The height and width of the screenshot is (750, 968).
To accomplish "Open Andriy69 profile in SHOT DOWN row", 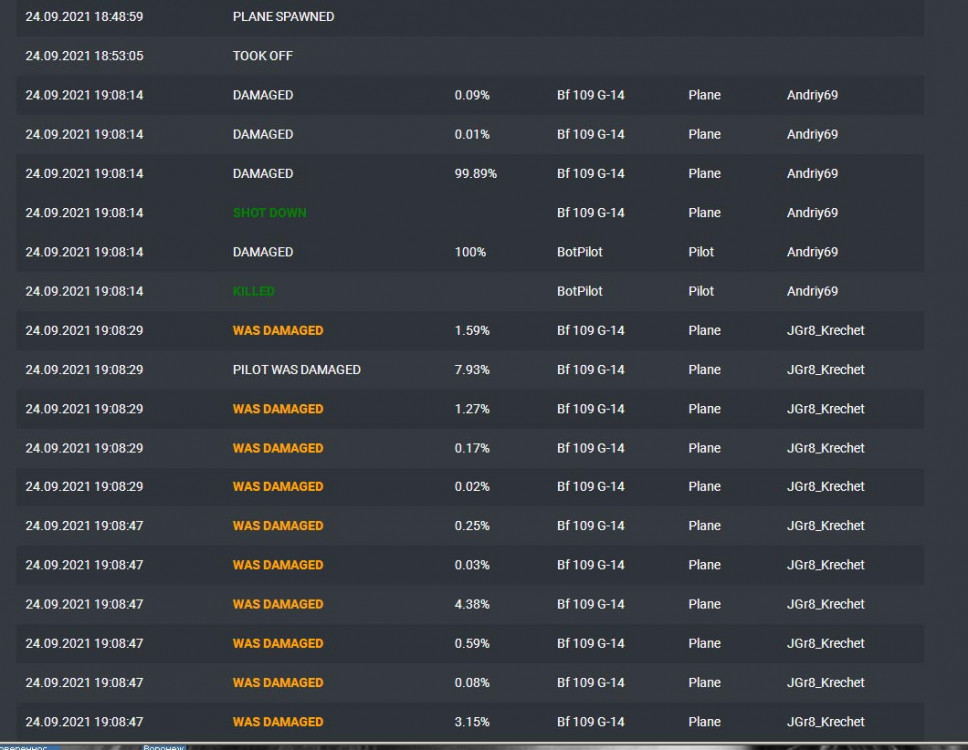I will [812, 213].
